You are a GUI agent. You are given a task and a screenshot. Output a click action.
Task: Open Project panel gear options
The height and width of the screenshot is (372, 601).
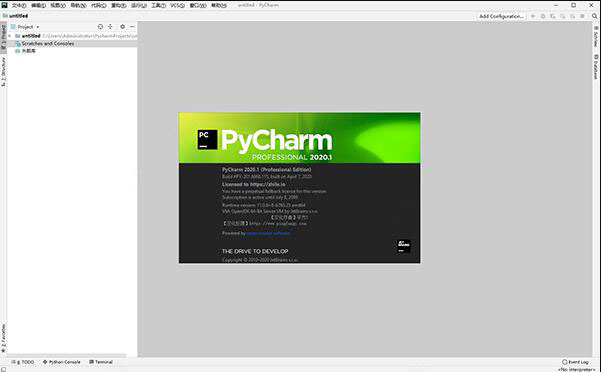pyautogui.click(x=123, y=26)
